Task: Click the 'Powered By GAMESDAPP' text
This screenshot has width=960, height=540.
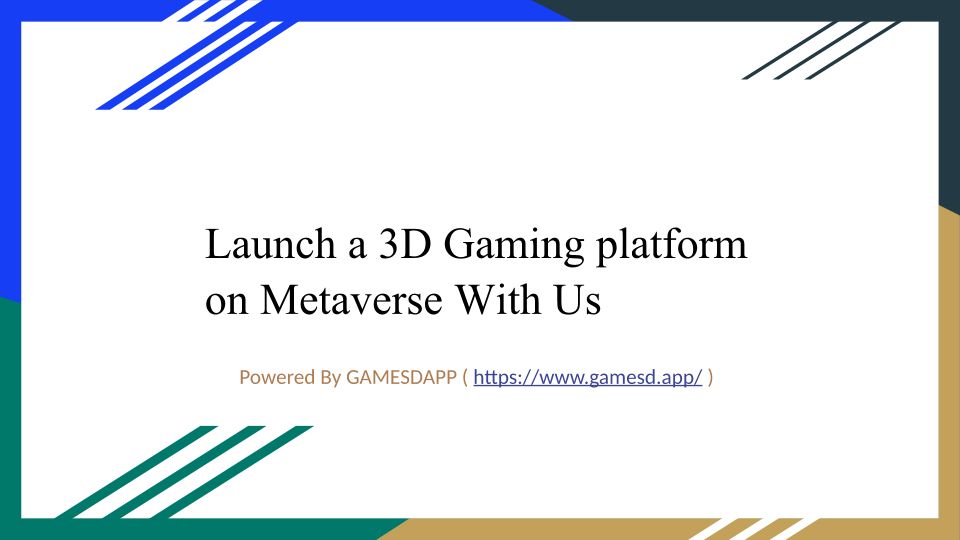Action: [348, 378]
